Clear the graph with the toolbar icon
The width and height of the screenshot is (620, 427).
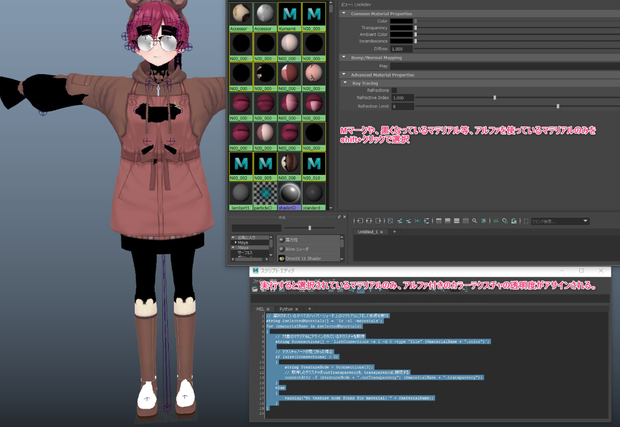tap(390, 221)
